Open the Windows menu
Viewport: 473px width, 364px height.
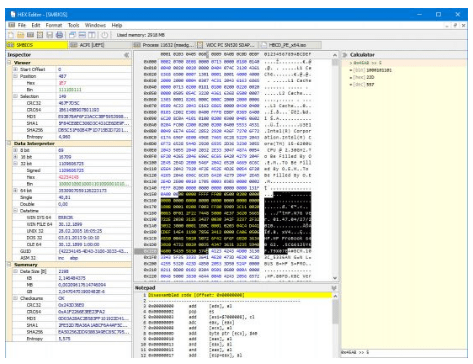tap(95, 25)
